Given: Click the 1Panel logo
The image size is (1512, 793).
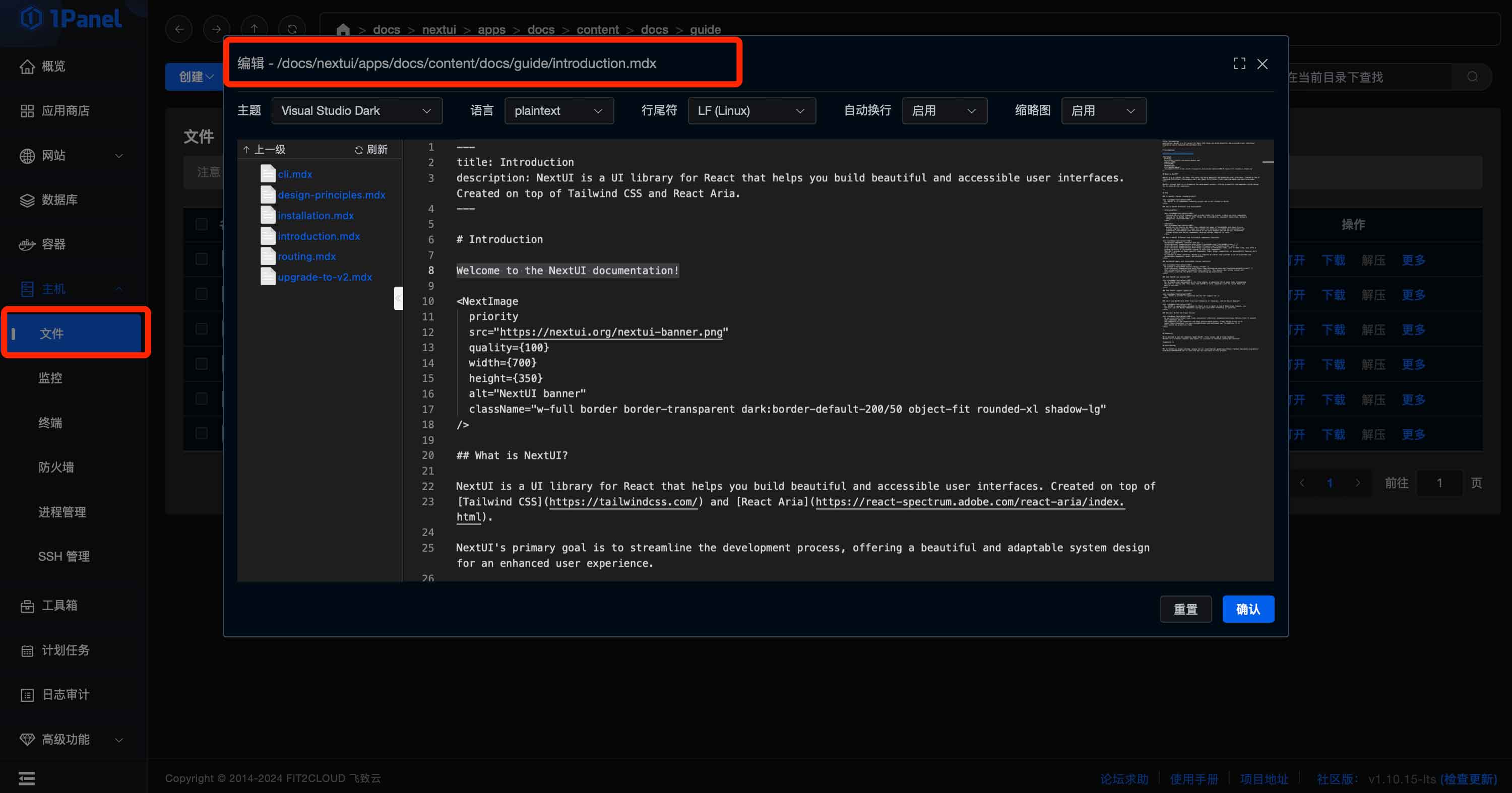Looking at the screenshot, I should point(71,19).
